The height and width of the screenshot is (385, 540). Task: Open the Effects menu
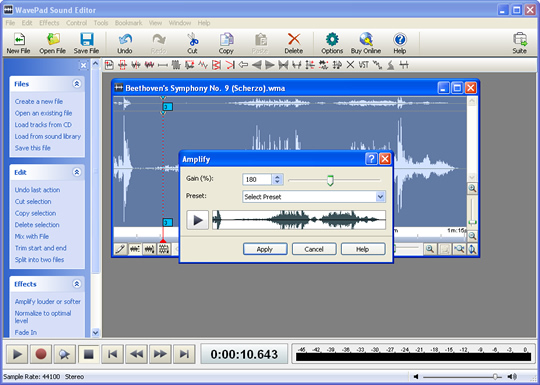[49, 23]
